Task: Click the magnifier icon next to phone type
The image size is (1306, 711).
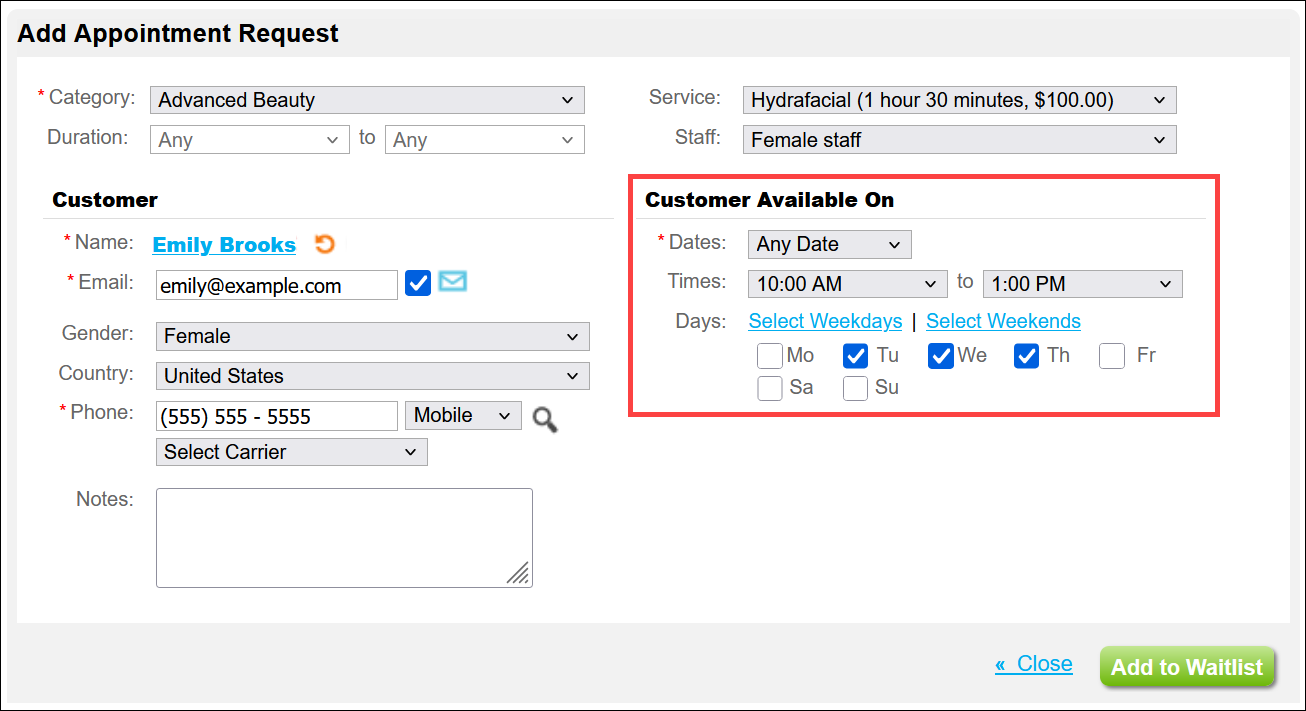Action: click(x=545, y=419)
